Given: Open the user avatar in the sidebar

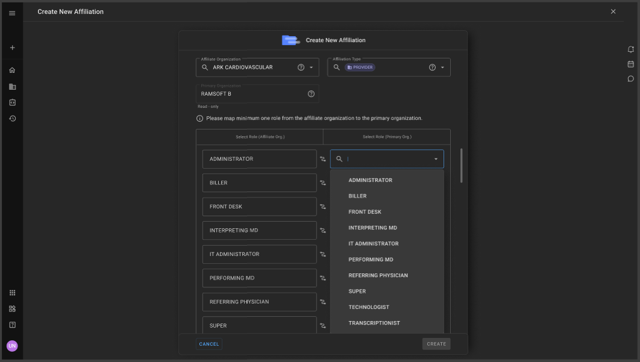Looking at the screenshot, I should pyautogui.click(x=12, y=346).
